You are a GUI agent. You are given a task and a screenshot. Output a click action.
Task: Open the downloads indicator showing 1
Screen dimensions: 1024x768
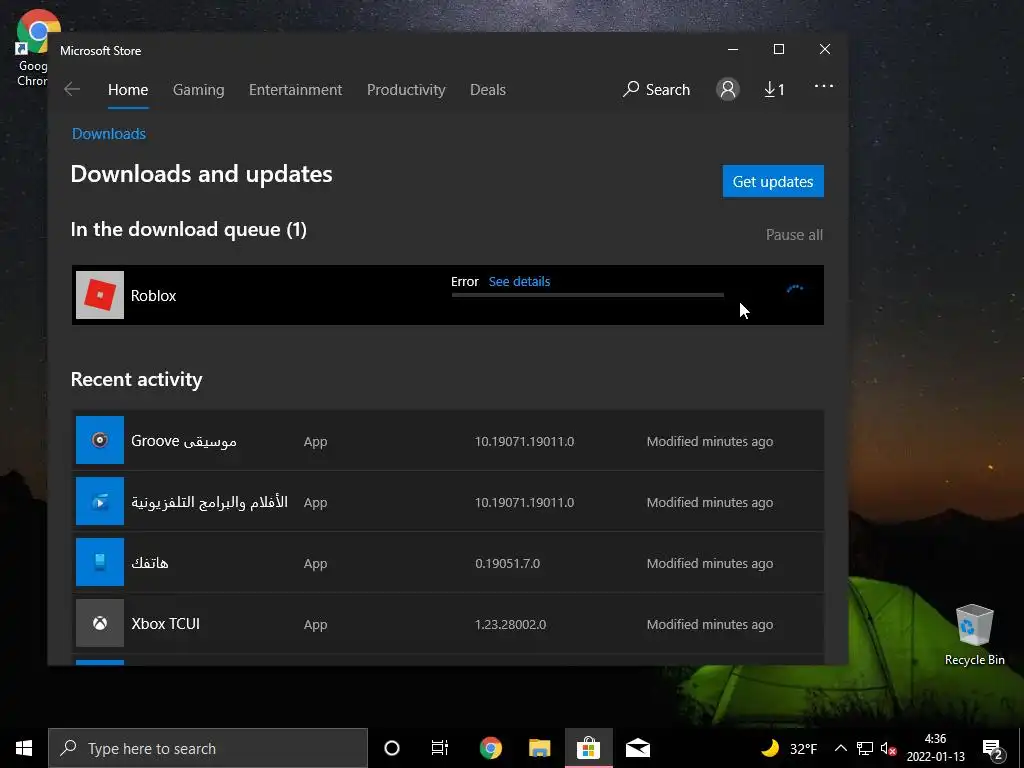click(x=774, y=89)
